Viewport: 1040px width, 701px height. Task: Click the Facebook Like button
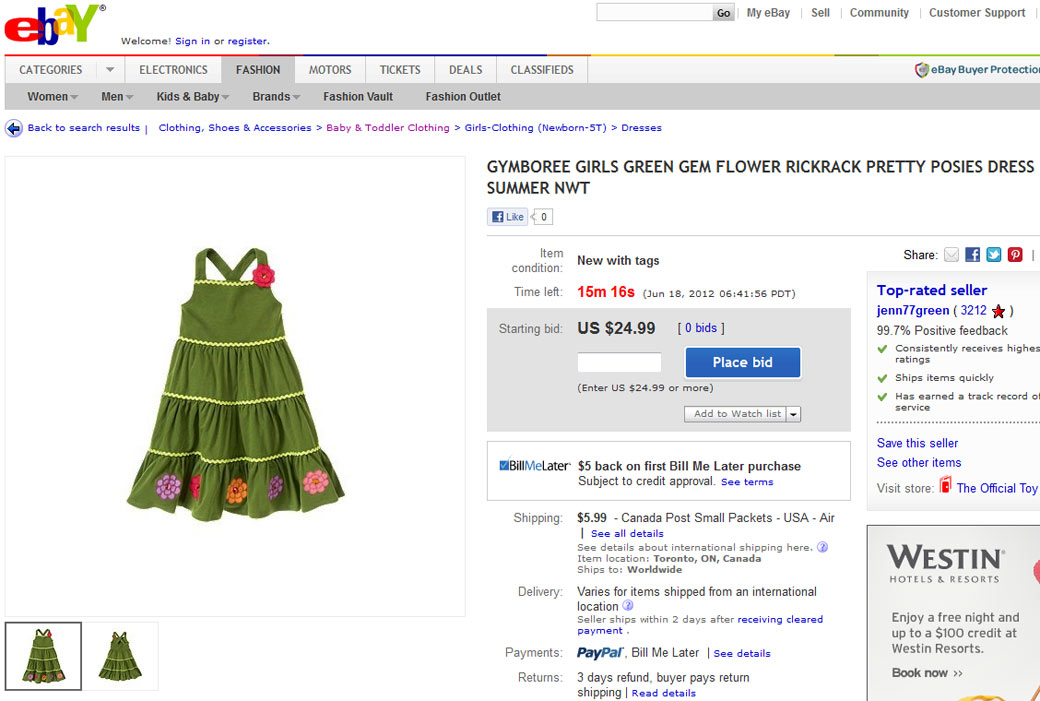507,217
